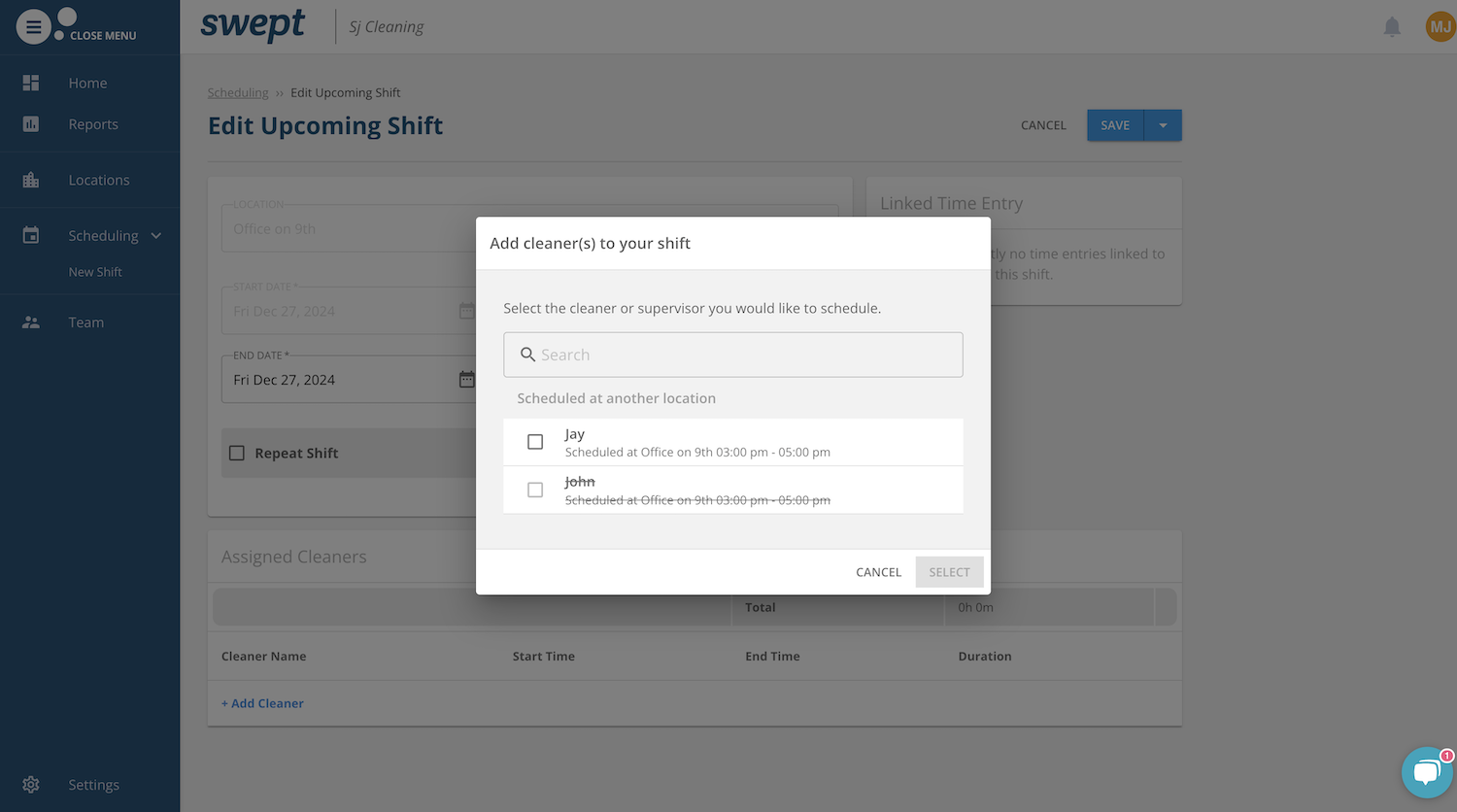Image resolution: width=1457 pixels, height=812 pixels.
Task: Click the Settings gear icon
Action: pos(31,785)
